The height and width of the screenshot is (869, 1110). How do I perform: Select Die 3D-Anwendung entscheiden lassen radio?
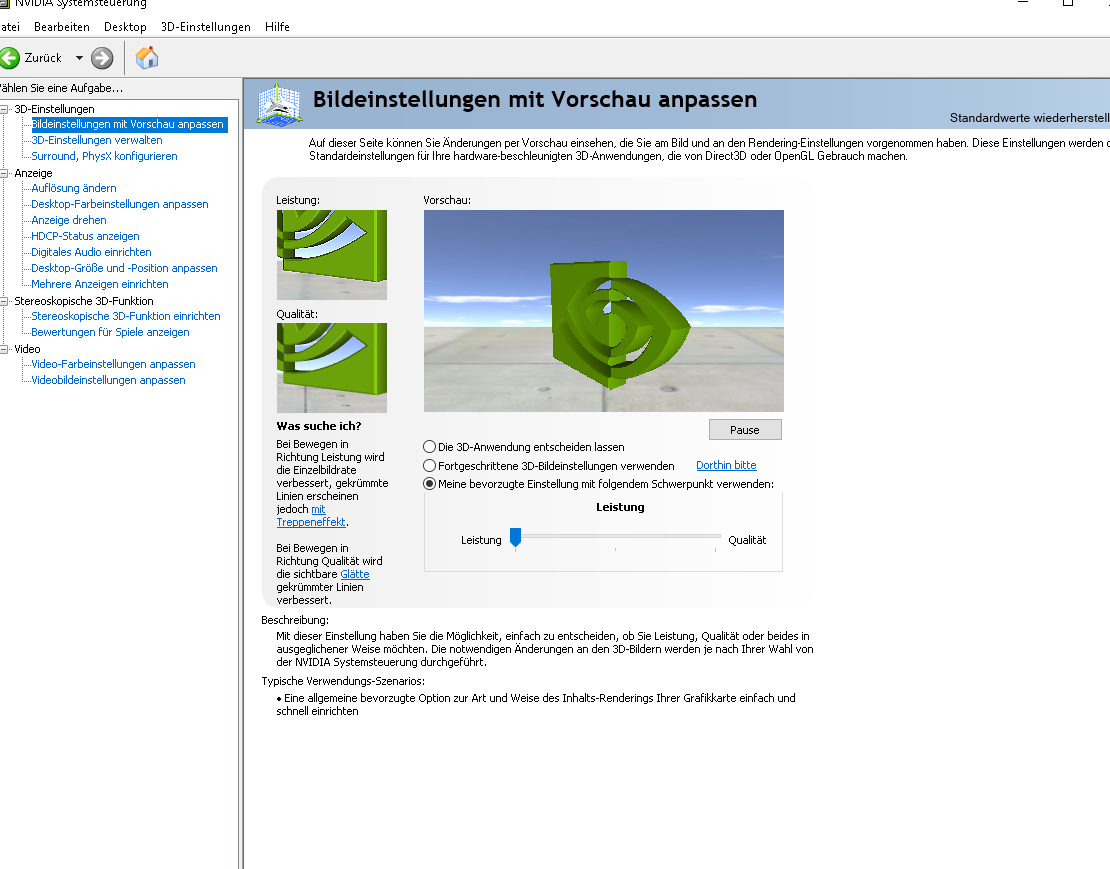pos(429,447)
